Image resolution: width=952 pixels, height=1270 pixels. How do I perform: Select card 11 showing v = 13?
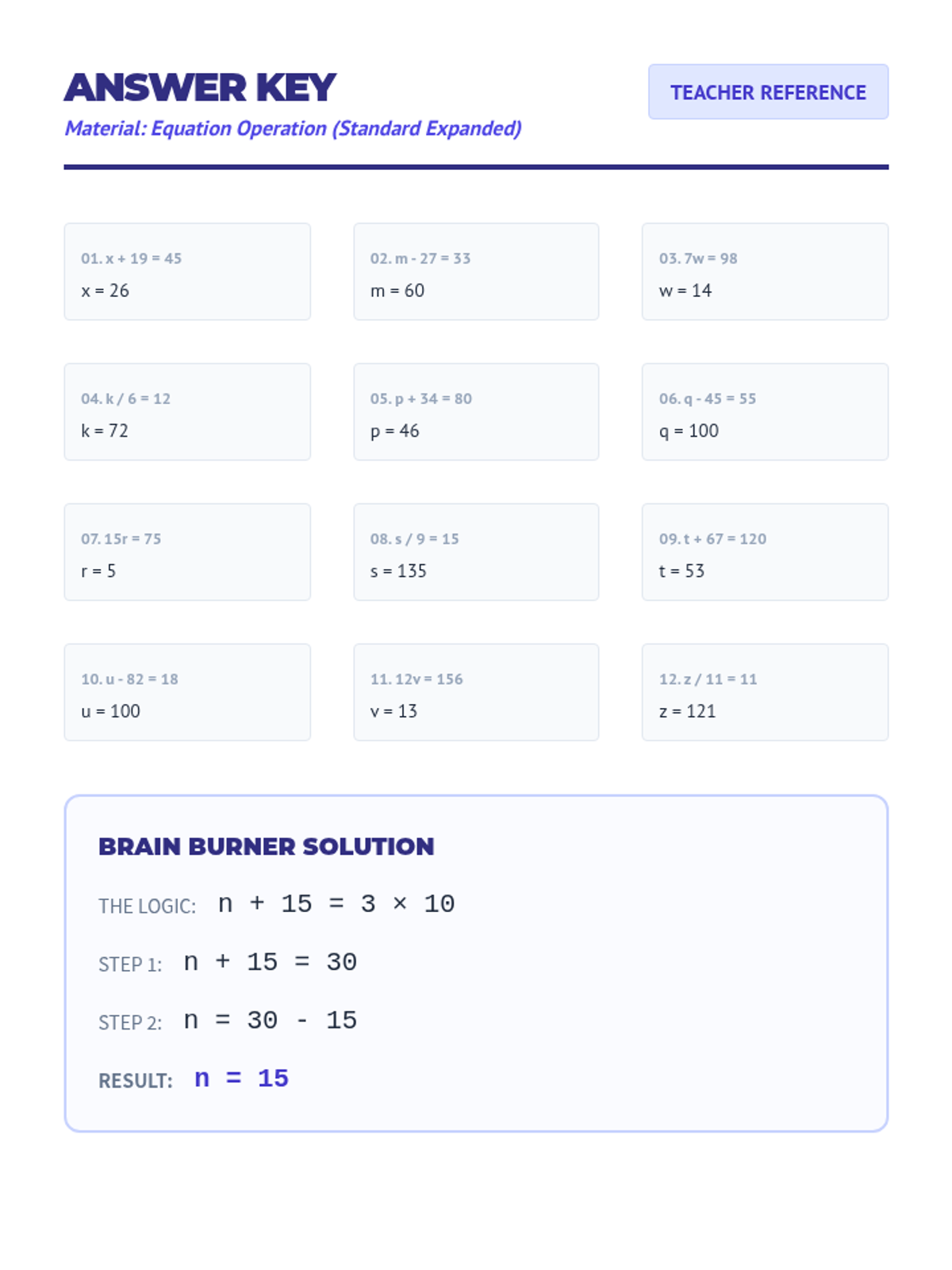click(476, 692)
